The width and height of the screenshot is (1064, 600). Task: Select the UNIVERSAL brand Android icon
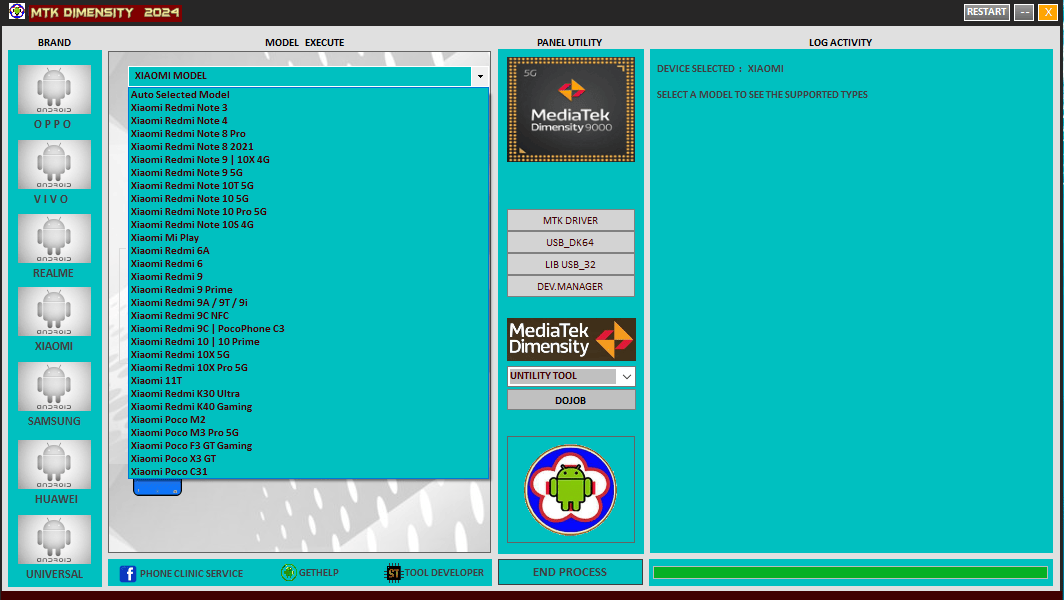pyautogui.click(x=54, y=539)
